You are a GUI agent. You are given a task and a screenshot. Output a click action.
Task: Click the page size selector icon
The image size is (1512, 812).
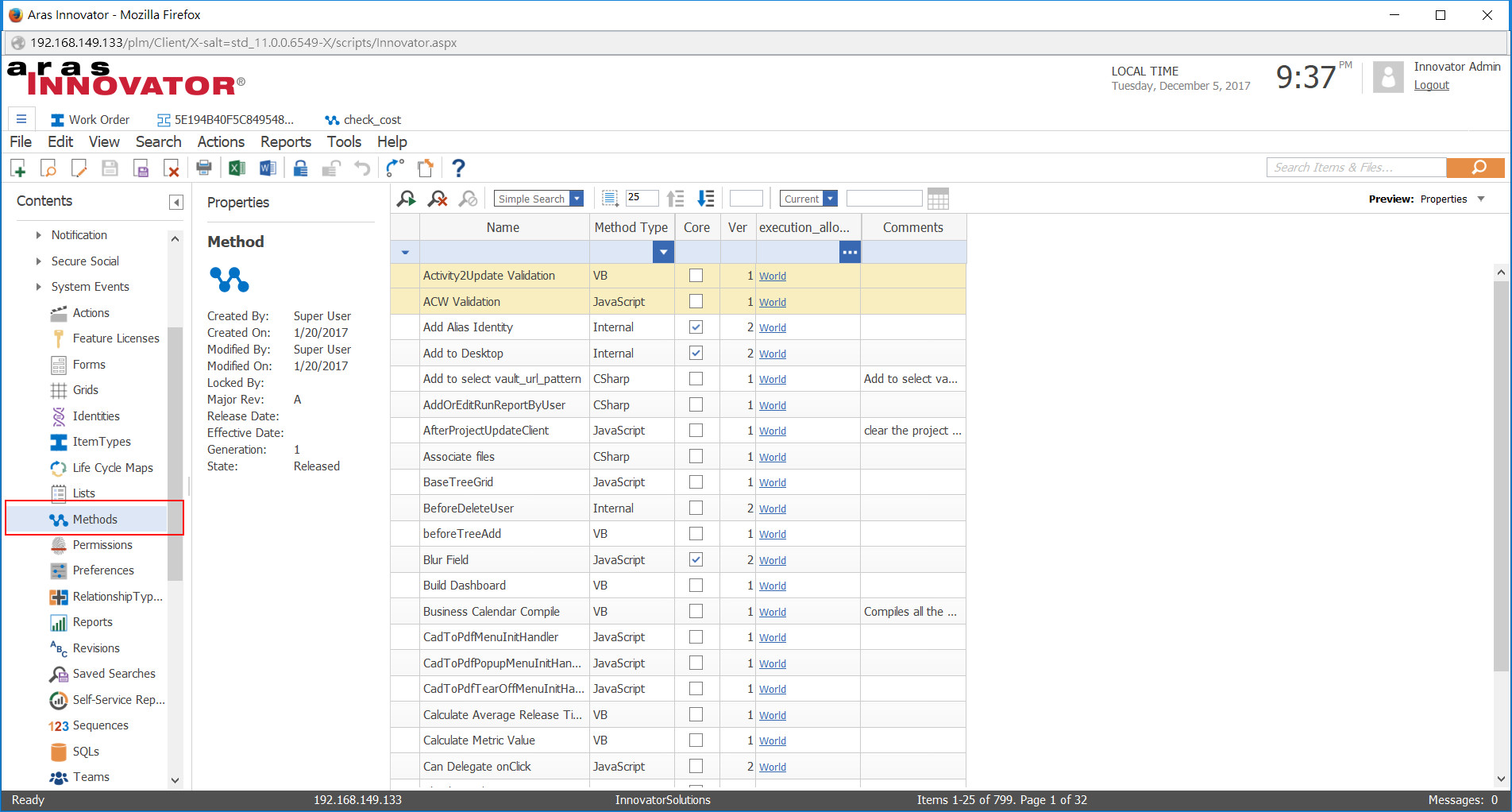610,199
